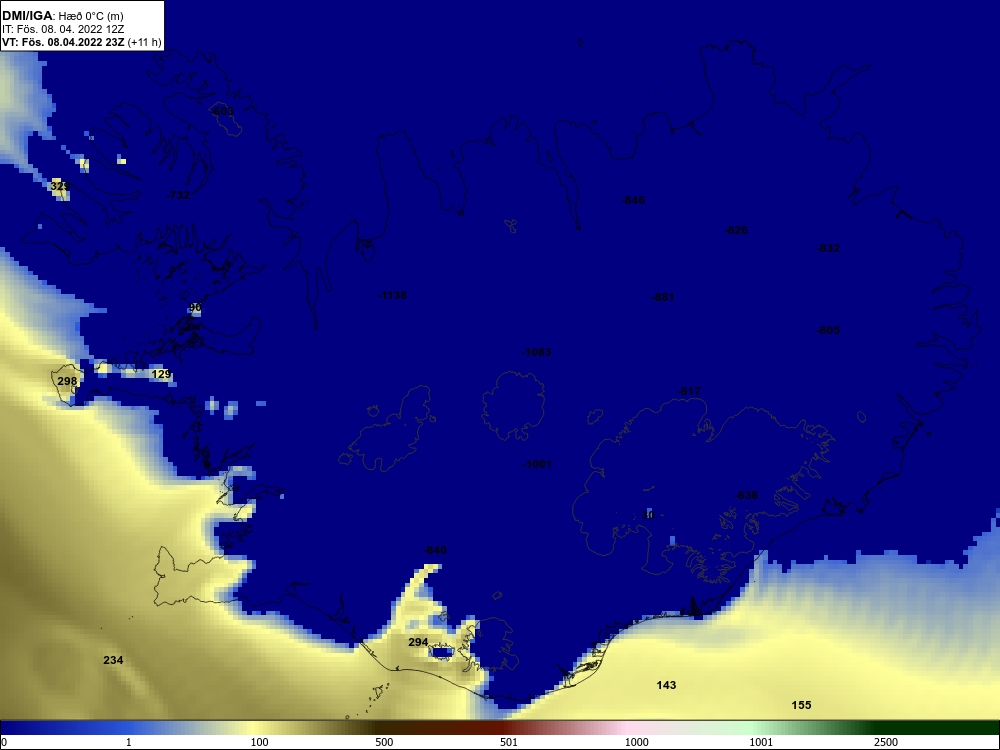Viewport: 1000px width, 750px height.
Task: Click the map value -881
Action: 663,297
